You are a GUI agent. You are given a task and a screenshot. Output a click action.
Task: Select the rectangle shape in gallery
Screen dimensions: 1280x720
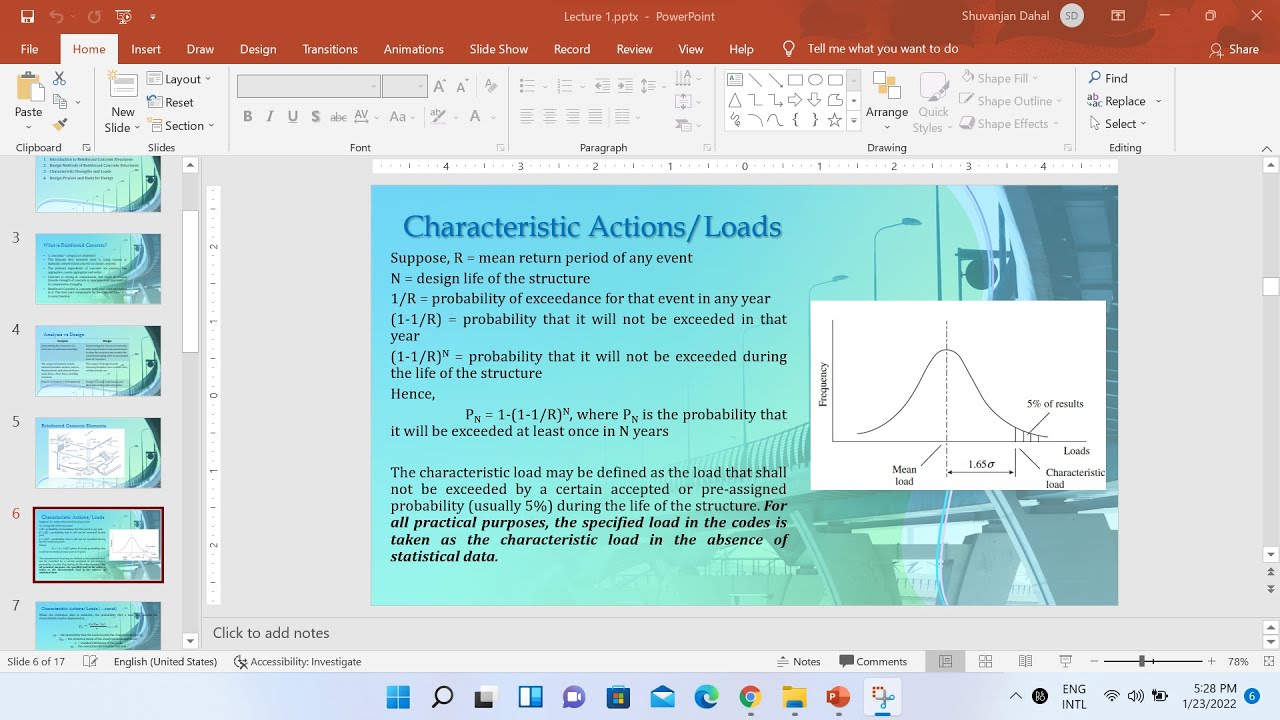point(795,80)
